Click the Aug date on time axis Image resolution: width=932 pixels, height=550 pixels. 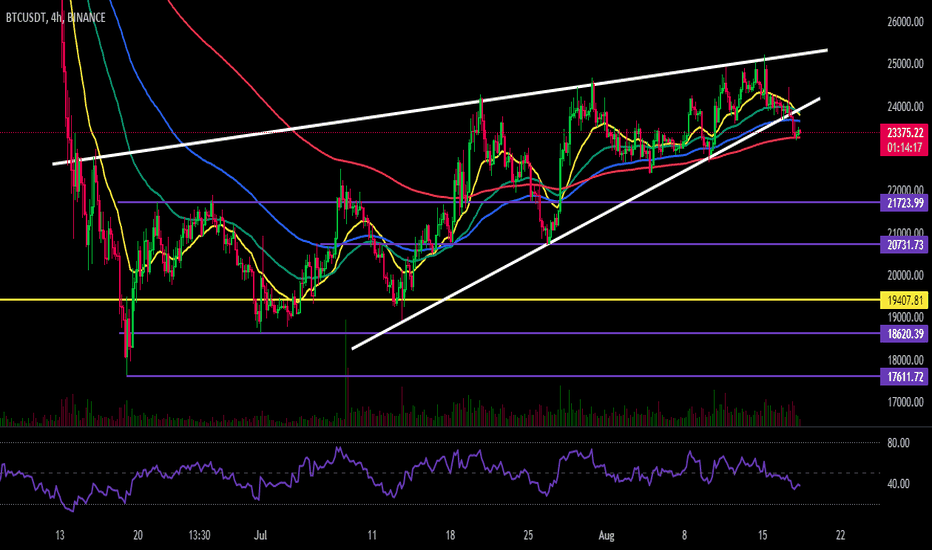[x=606, y=535]
